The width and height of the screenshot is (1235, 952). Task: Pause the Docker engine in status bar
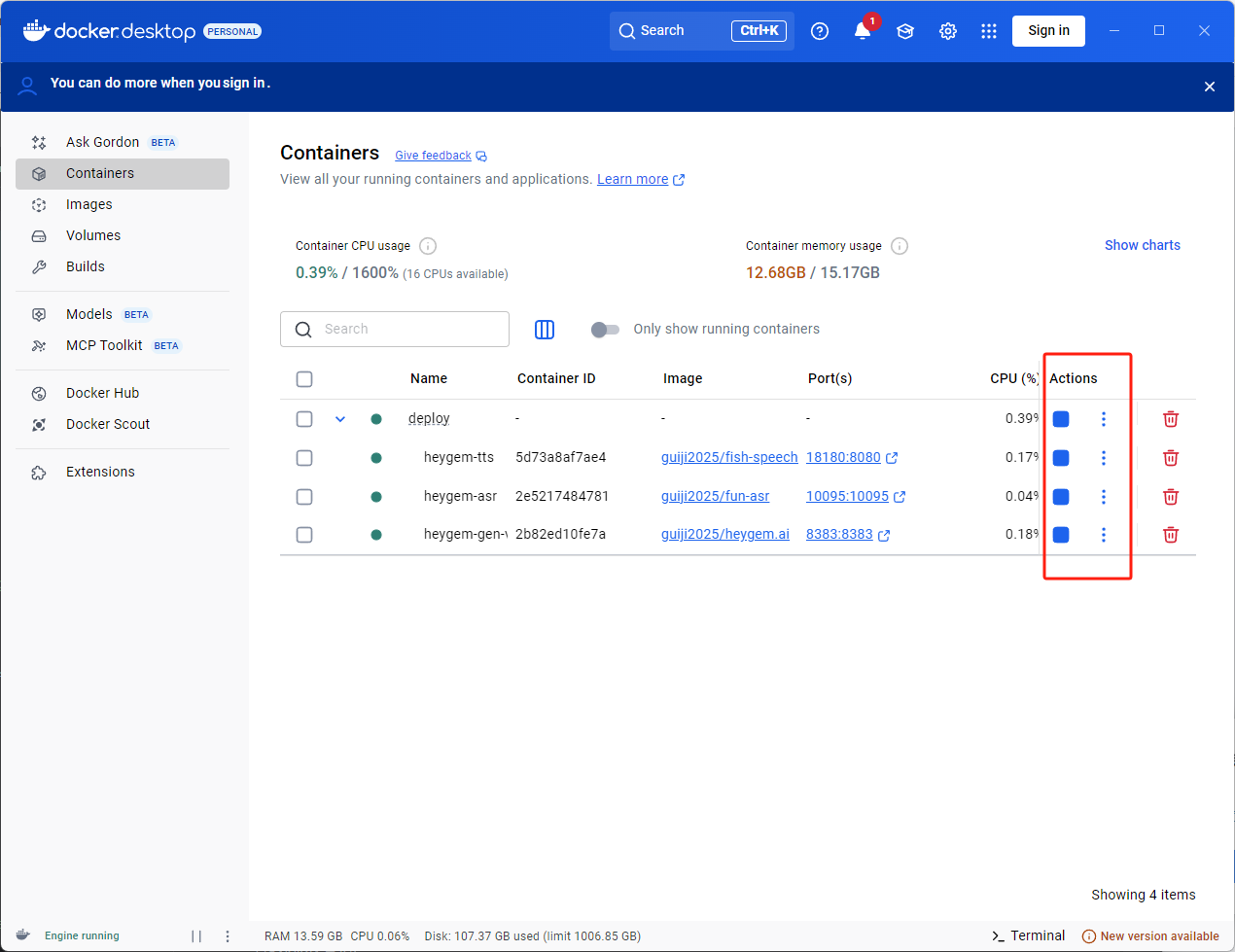196,936
